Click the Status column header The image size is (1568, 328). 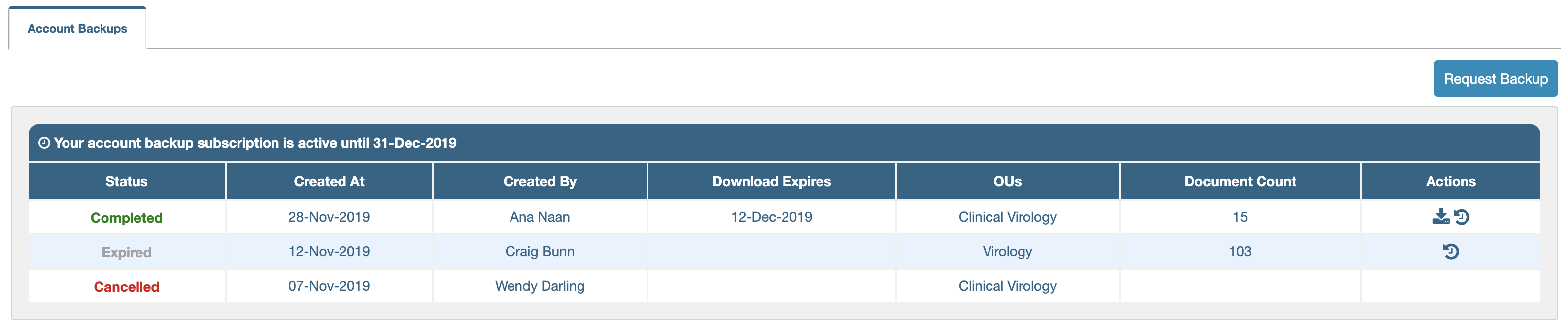[126, 181]
